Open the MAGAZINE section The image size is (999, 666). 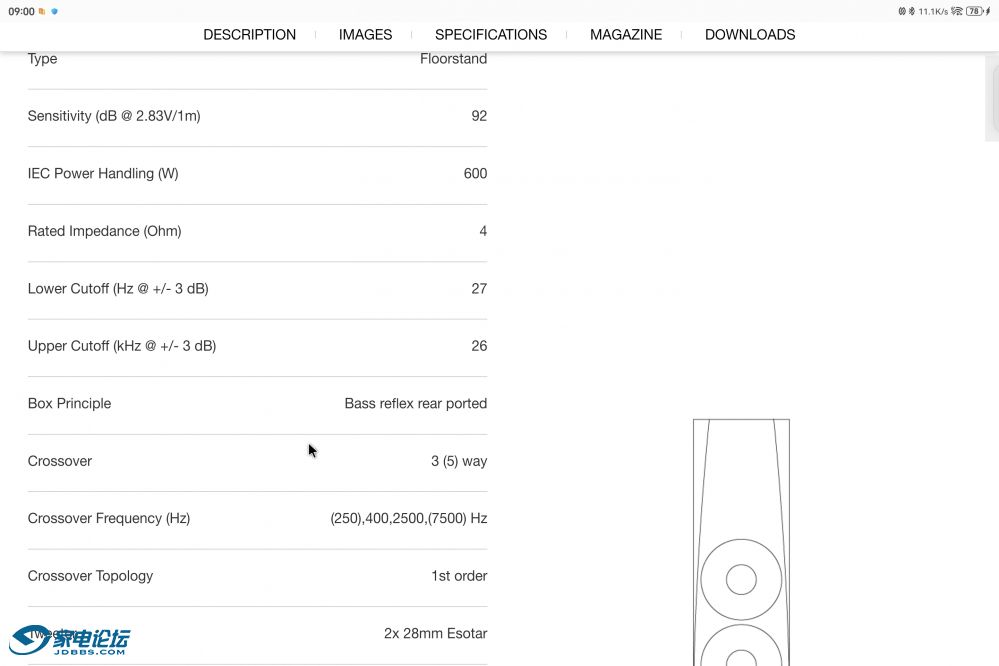(x=625, y=34)
